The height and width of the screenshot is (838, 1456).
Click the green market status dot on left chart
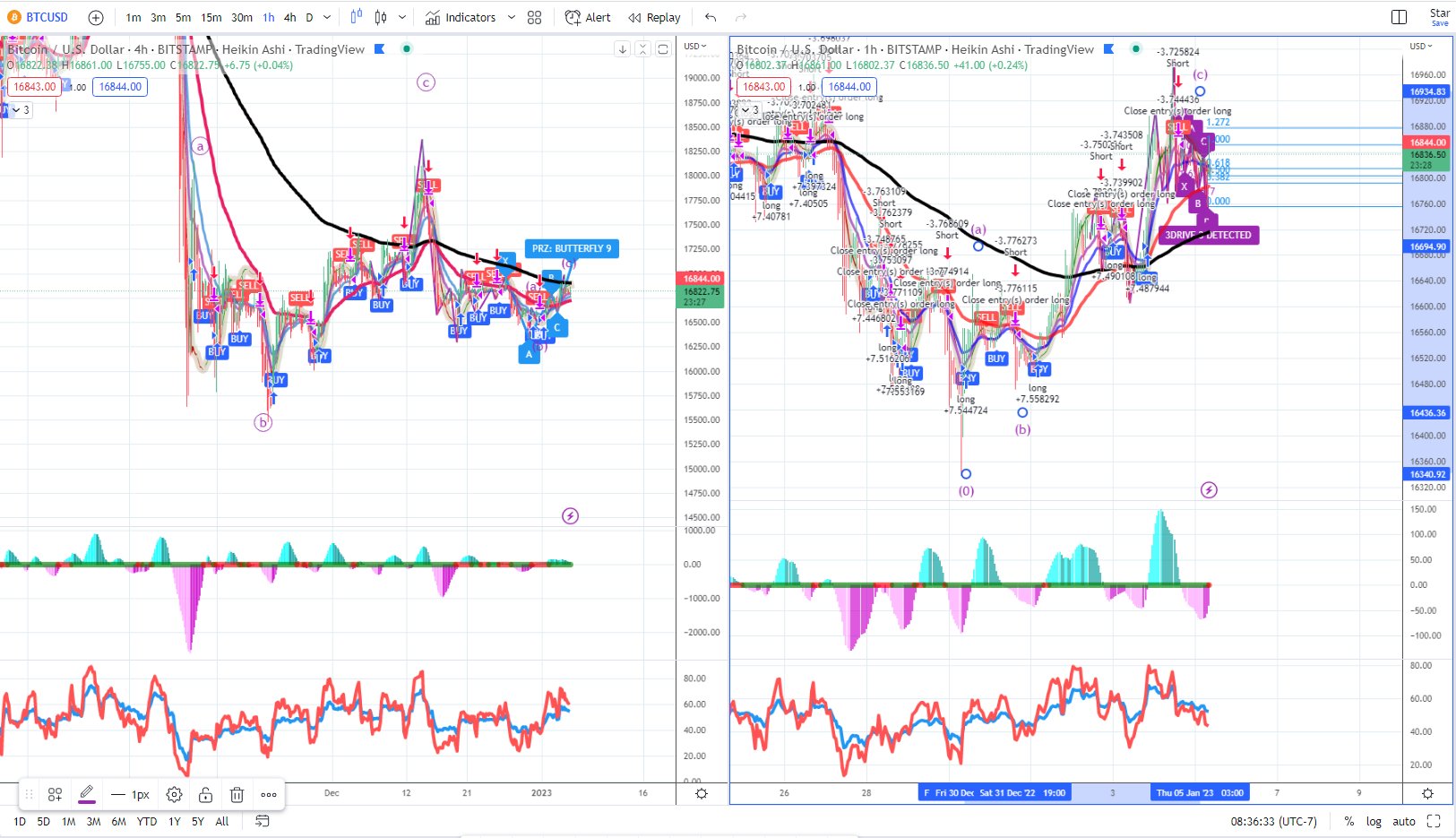click(407, 49)
